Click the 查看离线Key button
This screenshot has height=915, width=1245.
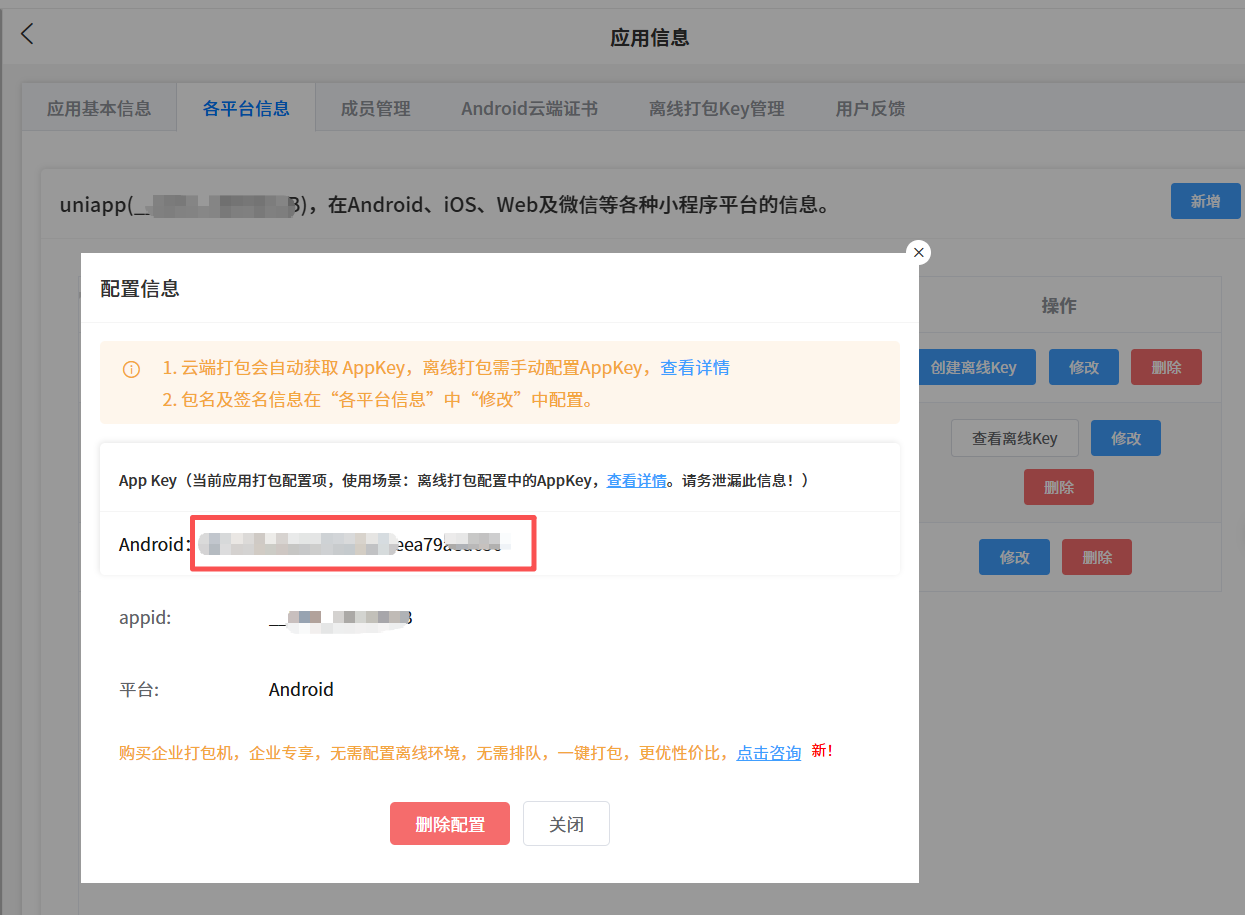1014,438
